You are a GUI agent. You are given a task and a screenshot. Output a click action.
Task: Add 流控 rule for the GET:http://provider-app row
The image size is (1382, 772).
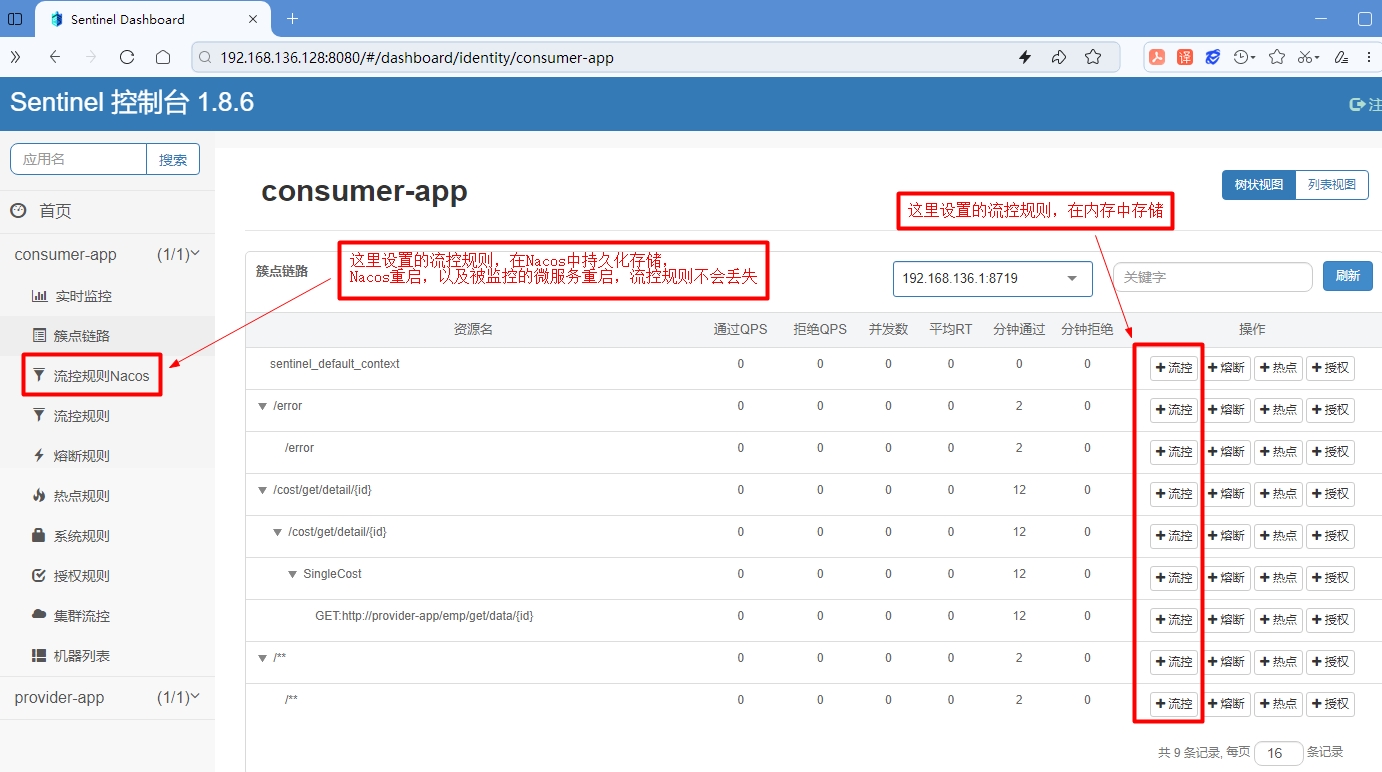point(1174,620)
